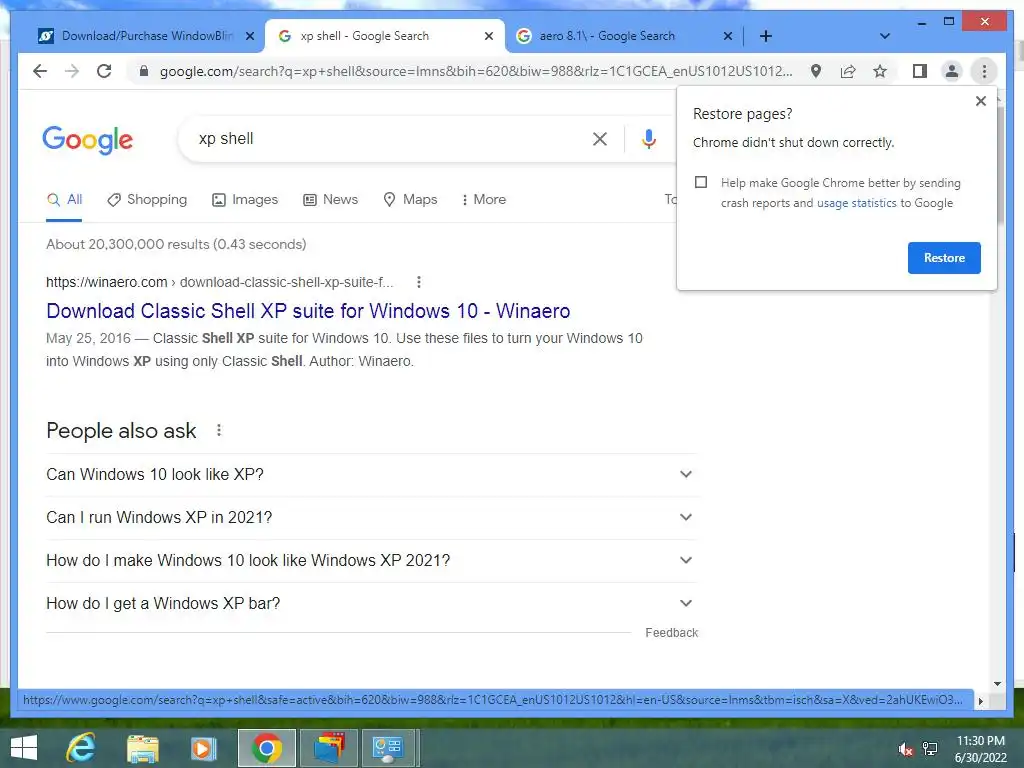Open the usage statistics link

pyautogui.click(x=856, y=203)
